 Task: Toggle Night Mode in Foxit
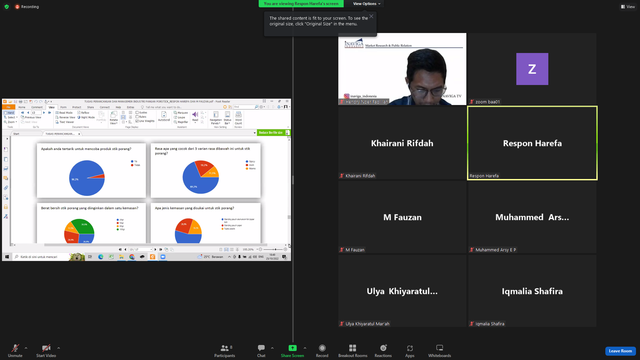[x=86, y=117]
